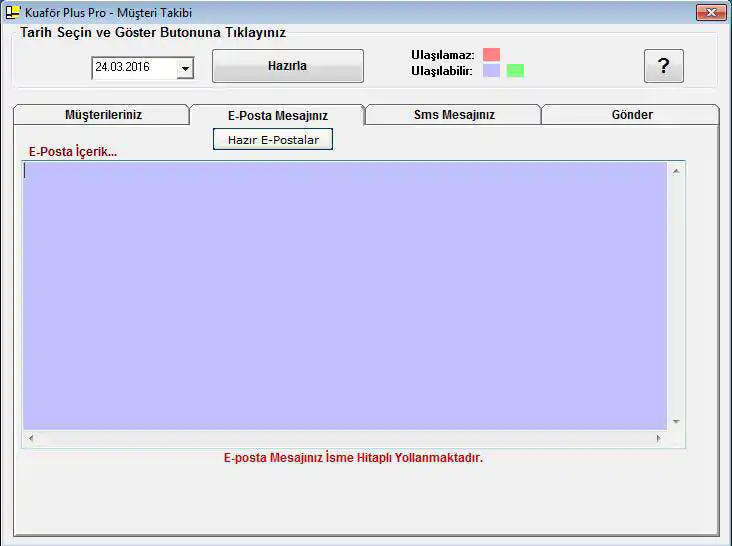Open the Hazır E-Postalar templates button
The height and width of the screenshot is (546, 732).
click(273, 140)
